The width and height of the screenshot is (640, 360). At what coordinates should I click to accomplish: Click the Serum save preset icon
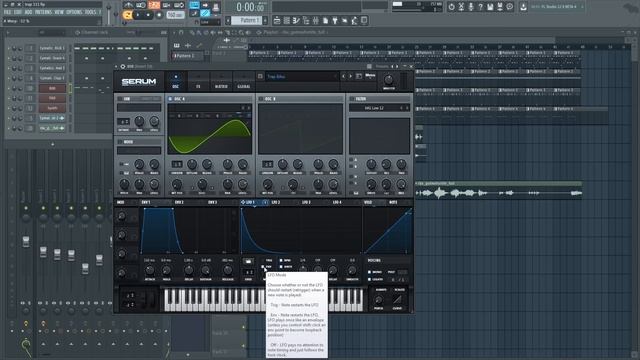pyautogui.click(x=260, y=76)
